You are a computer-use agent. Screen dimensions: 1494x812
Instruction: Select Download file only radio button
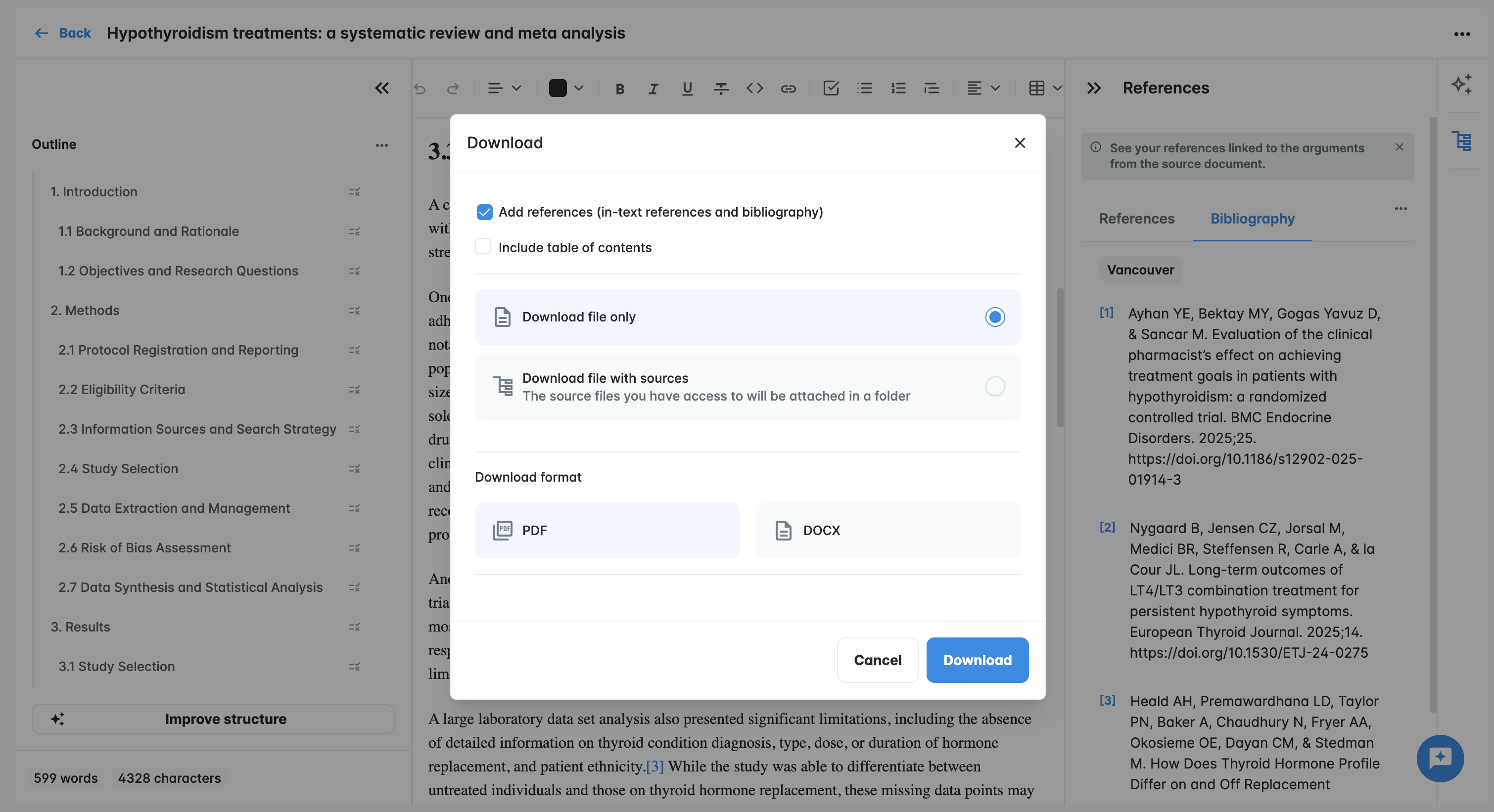click(x=995, y=317)
